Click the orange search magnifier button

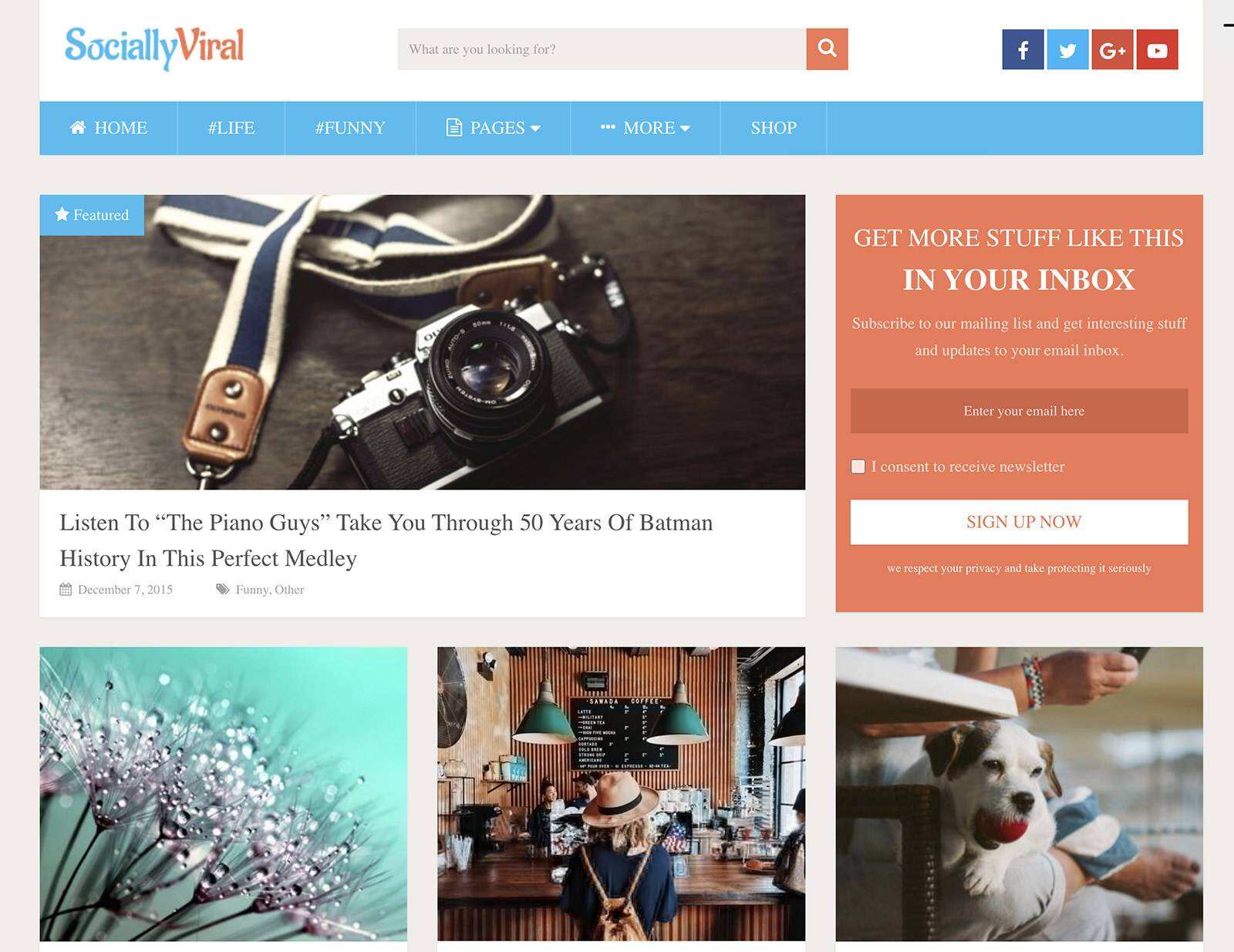(x=827, y=49)
